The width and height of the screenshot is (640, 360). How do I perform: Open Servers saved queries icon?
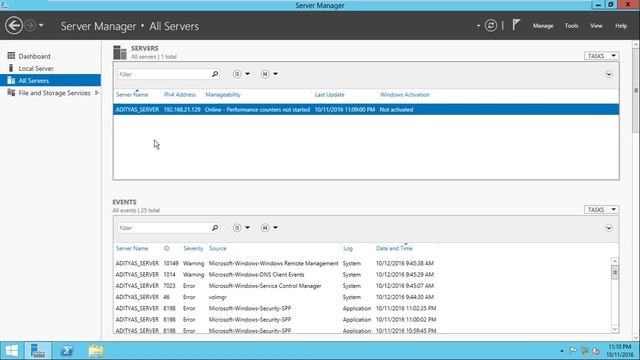265,74
